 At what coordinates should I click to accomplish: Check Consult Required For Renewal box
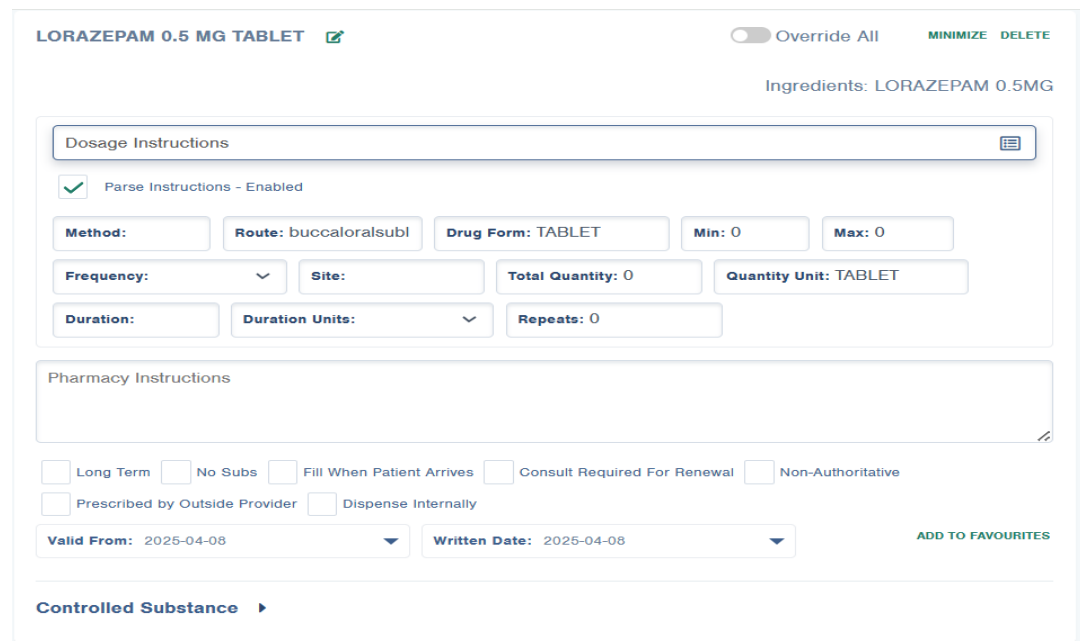(499, 472)
